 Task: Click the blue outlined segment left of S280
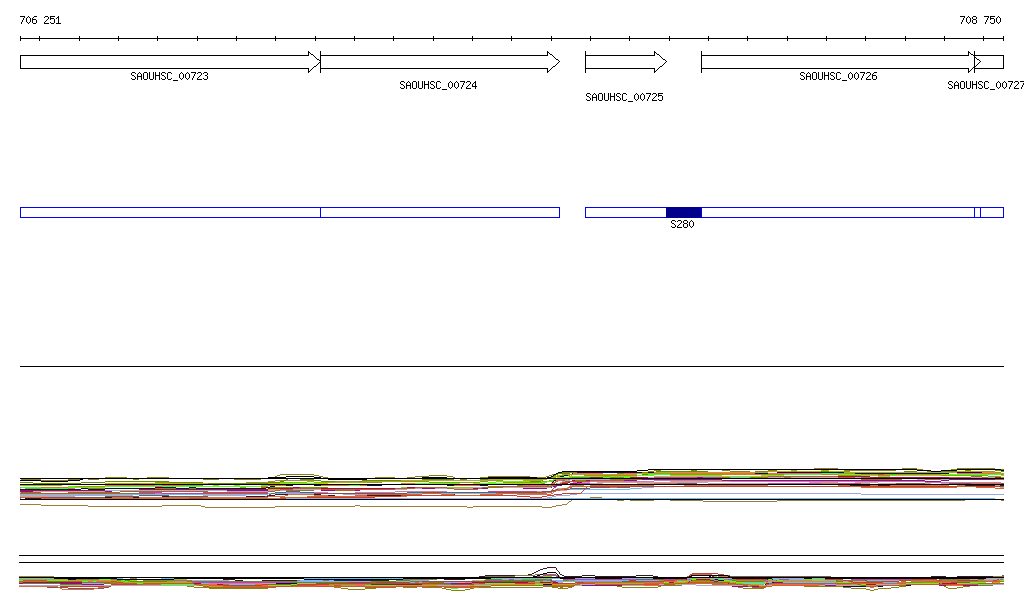pyautogui.click(x=625, y=212)
